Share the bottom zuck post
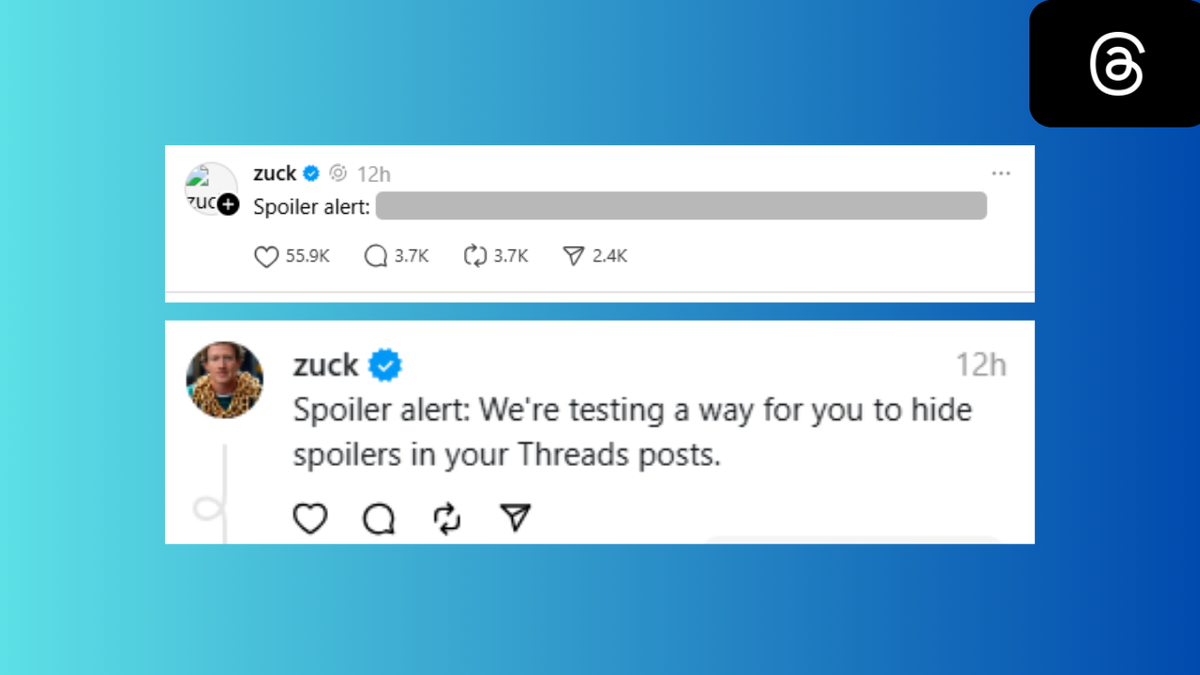This screenshot has width=1200, height=675. [x=515, y=518]
